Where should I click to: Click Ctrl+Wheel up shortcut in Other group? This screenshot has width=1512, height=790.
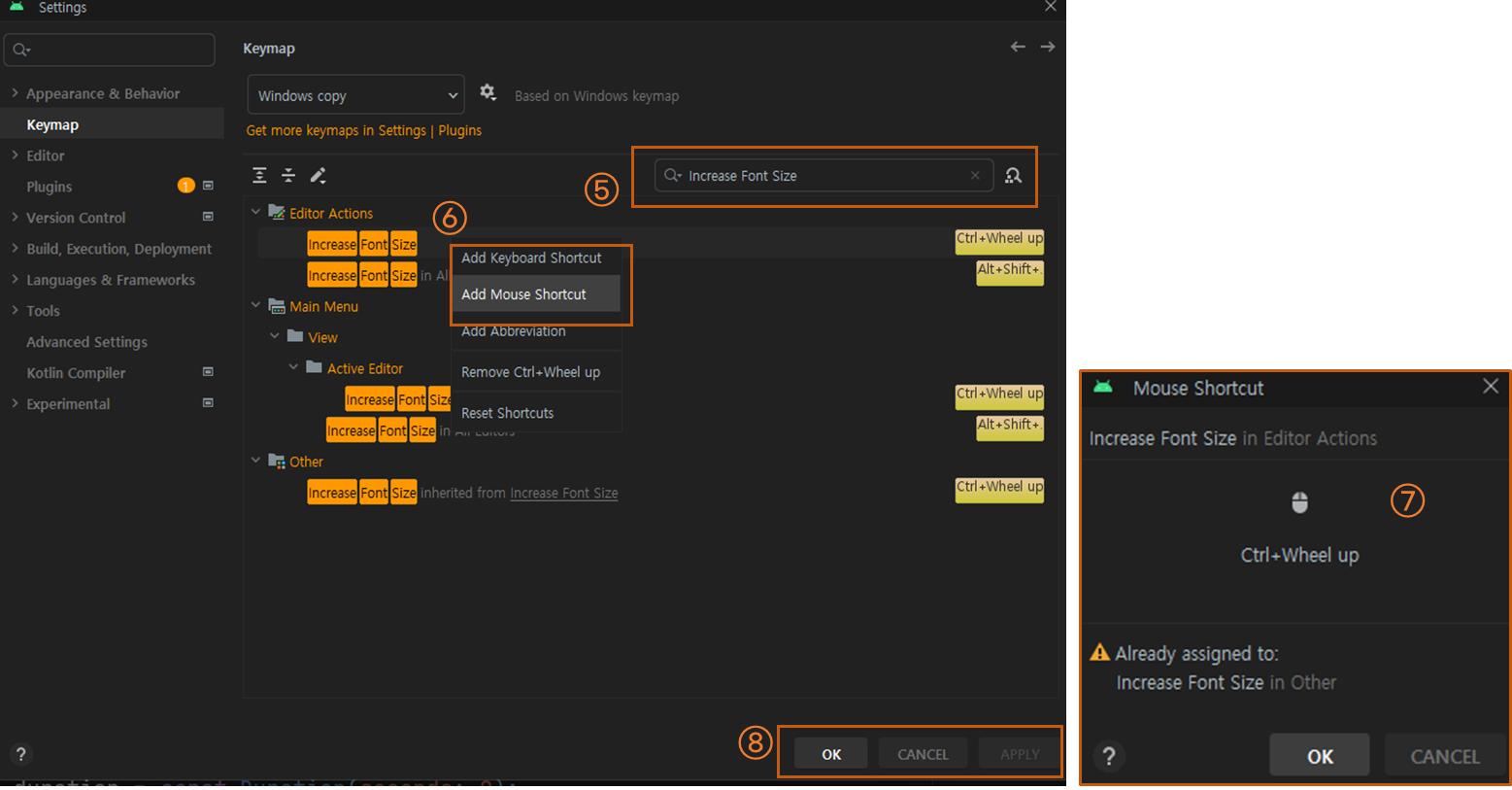point(999,490)
